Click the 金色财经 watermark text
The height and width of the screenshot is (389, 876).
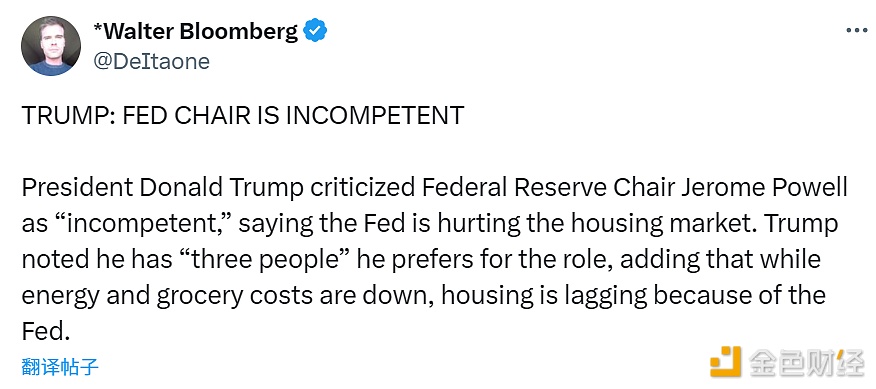tap(806, 363)
